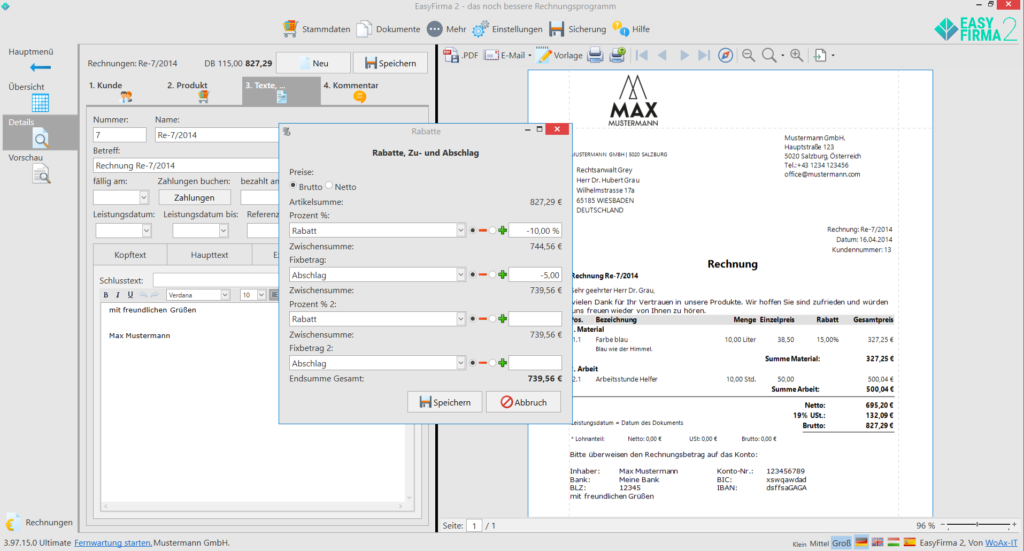Click the Fernwartung starten link
The height and width of the screenshot is (551, 1024).
113,543
